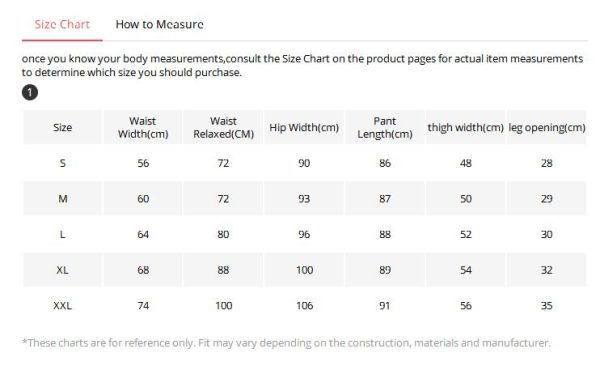The image size is (600, 370).
Task: Switch to How to Measure tab
Action: tap(160, 24)
